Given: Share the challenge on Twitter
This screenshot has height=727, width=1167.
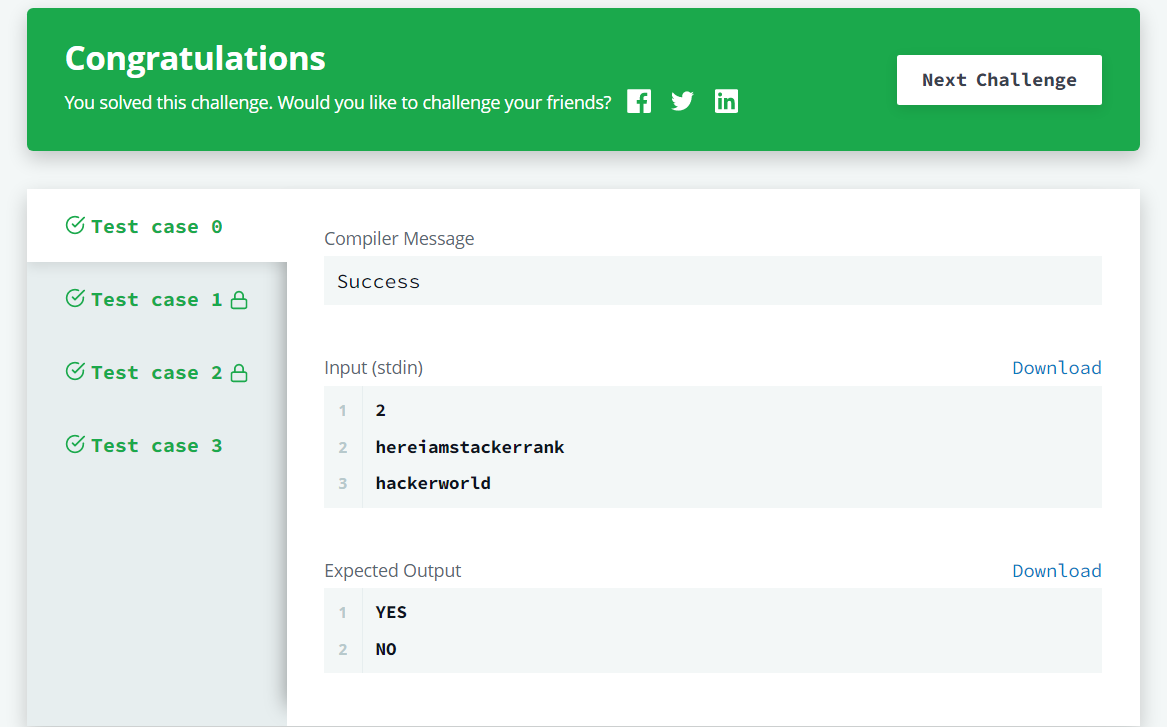Looking at the screenshot, I should coord(682,101).
